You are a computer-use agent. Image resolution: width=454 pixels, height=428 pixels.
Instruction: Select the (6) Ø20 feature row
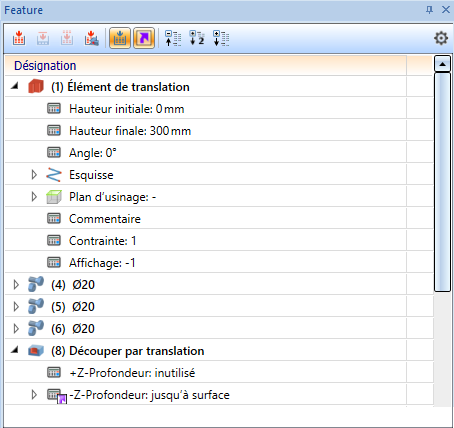point(206,329)
